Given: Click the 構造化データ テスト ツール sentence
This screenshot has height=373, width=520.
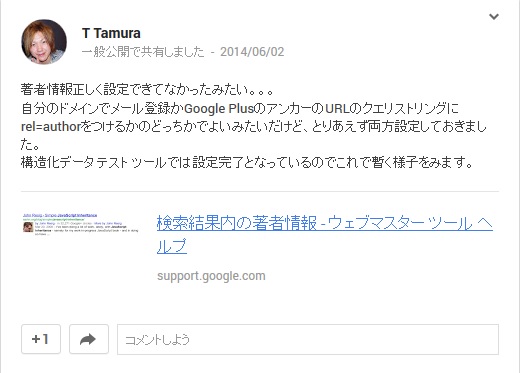Looking at the screenshot, I should point(247,163).
